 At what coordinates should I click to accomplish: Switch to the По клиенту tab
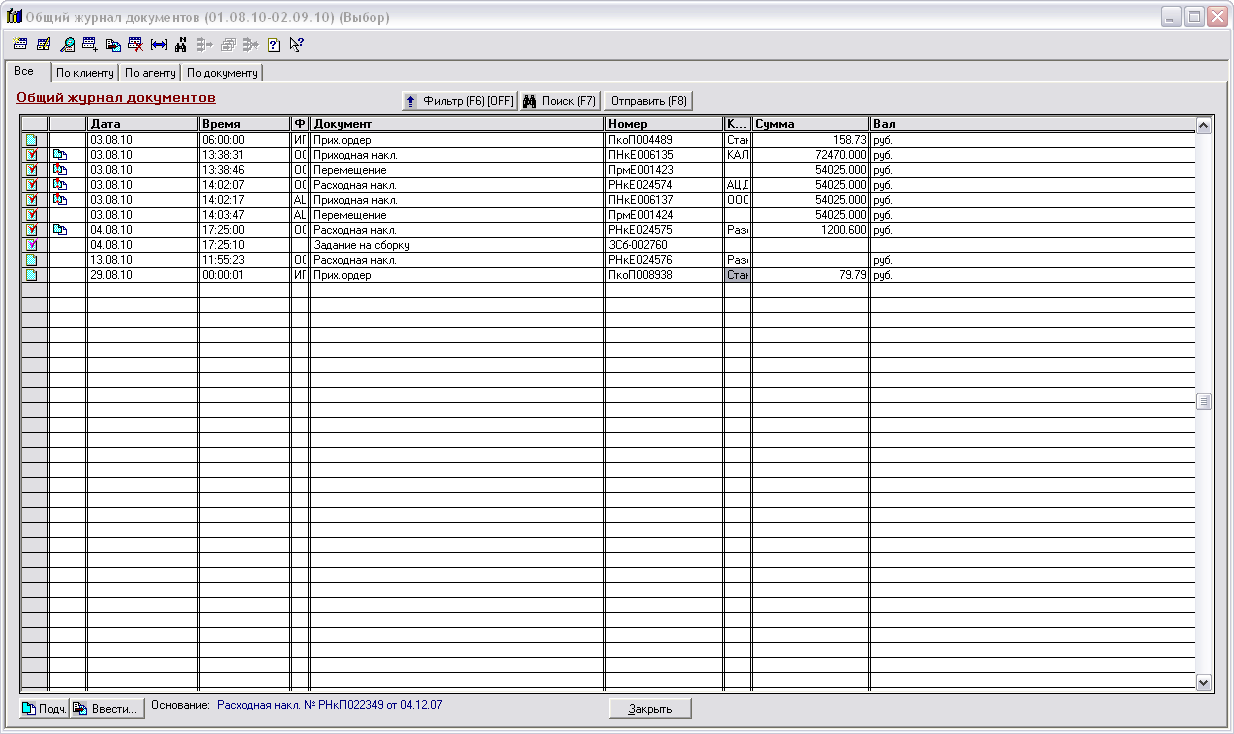[84, 73]
